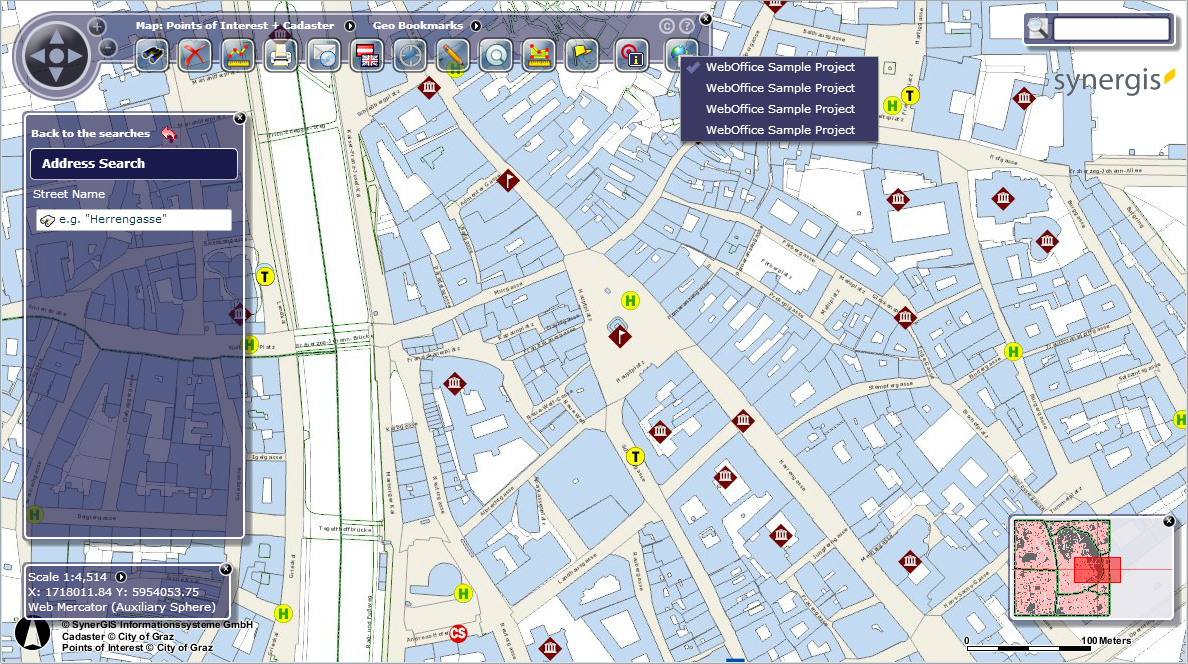Open the Geo Bookmarks dropdown arrow

(x=477, y=25)
